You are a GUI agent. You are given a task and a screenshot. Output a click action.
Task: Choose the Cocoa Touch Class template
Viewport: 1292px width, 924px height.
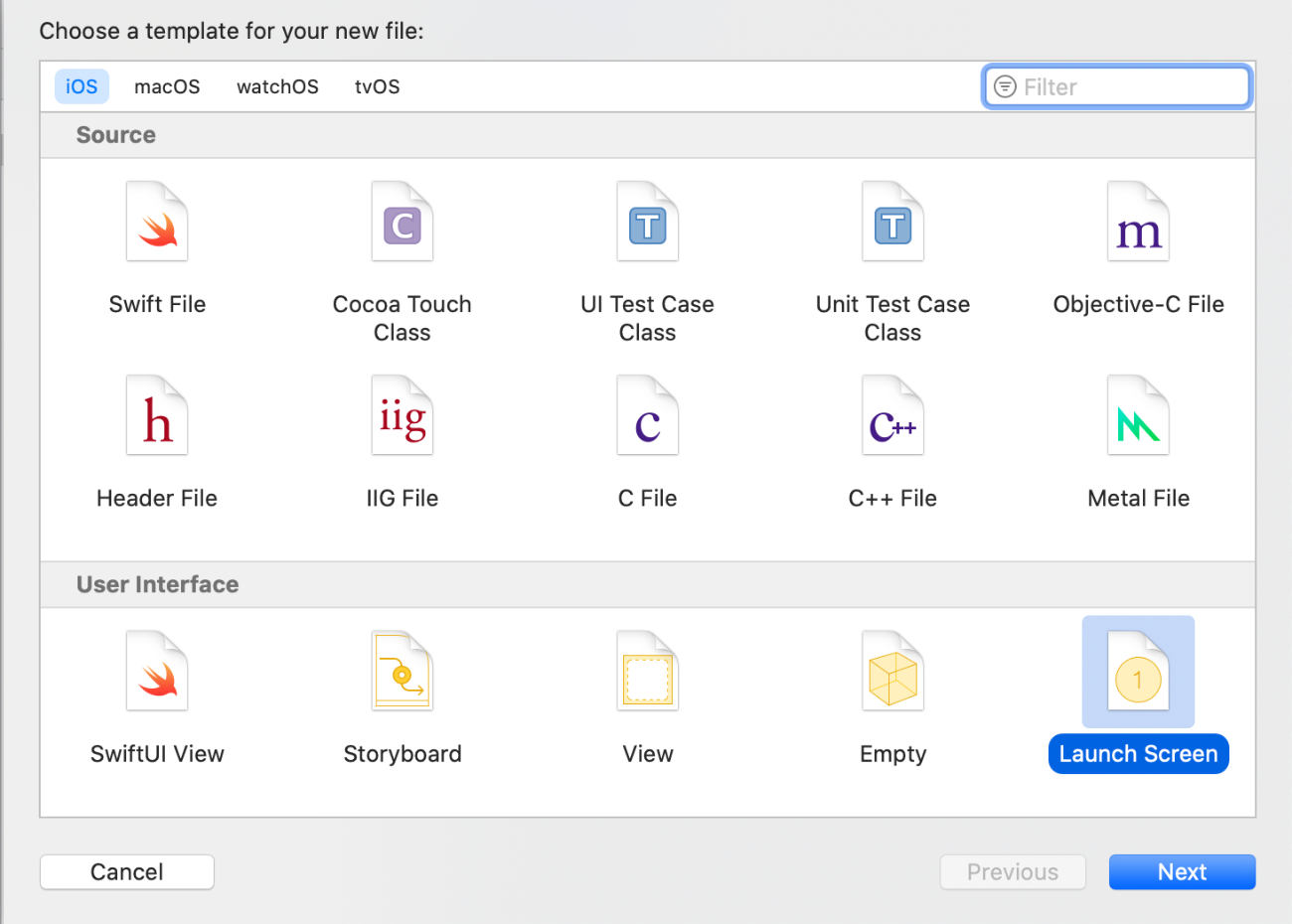tap(403, 223)
